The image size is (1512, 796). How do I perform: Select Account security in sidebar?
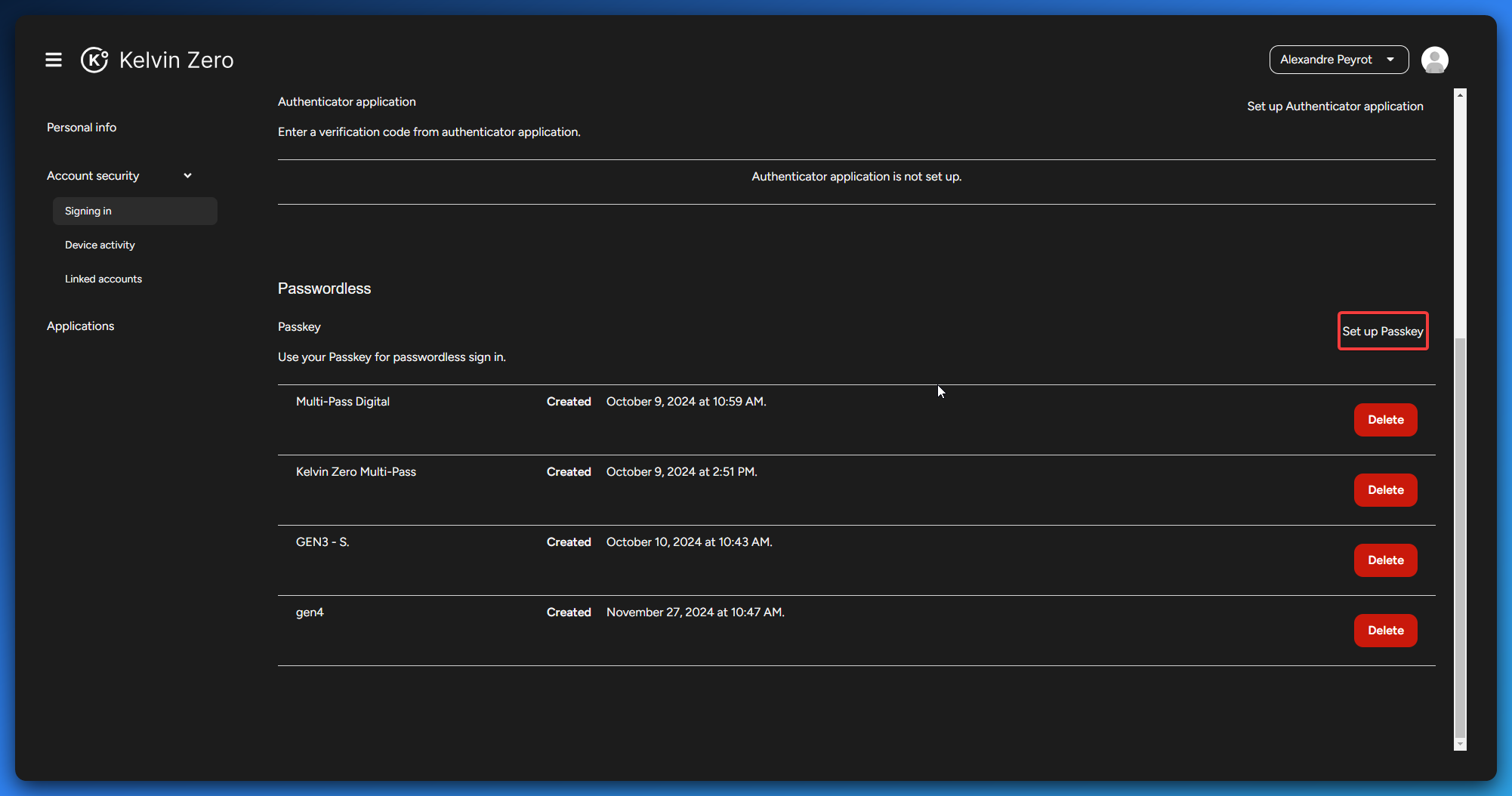click(93, 176)
